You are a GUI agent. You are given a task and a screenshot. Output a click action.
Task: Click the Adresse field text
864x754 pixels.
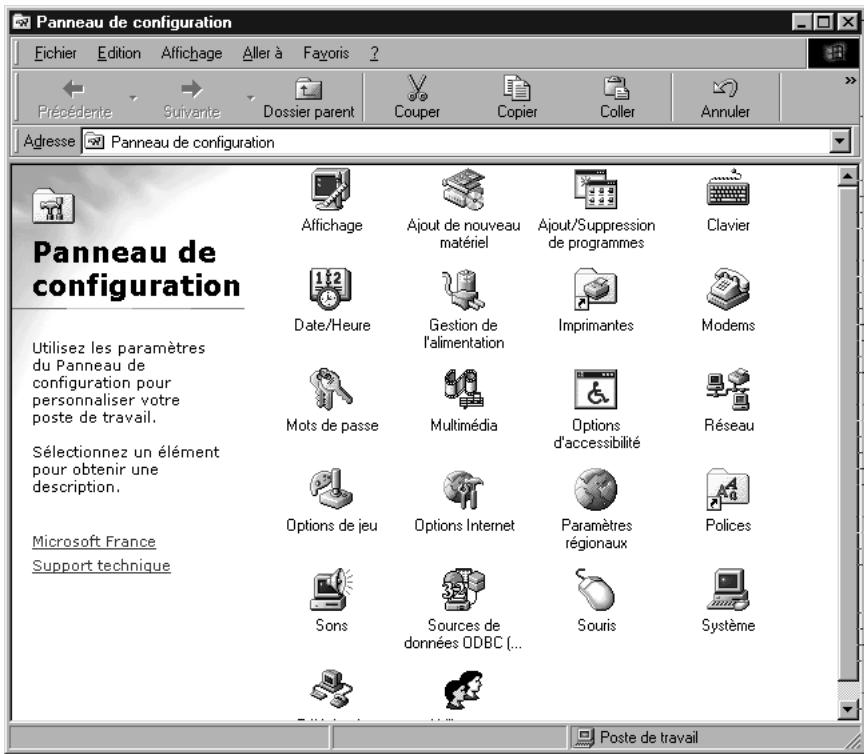(192, 142)
